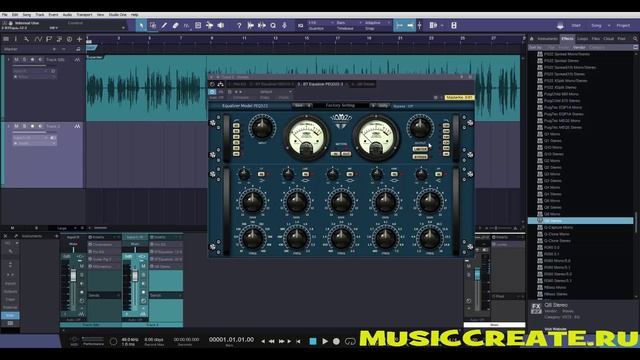Image resolution: width=640 pixels, height=360 pixels.
Task: Expand the first audio track
Action: (x=8, y=60)
